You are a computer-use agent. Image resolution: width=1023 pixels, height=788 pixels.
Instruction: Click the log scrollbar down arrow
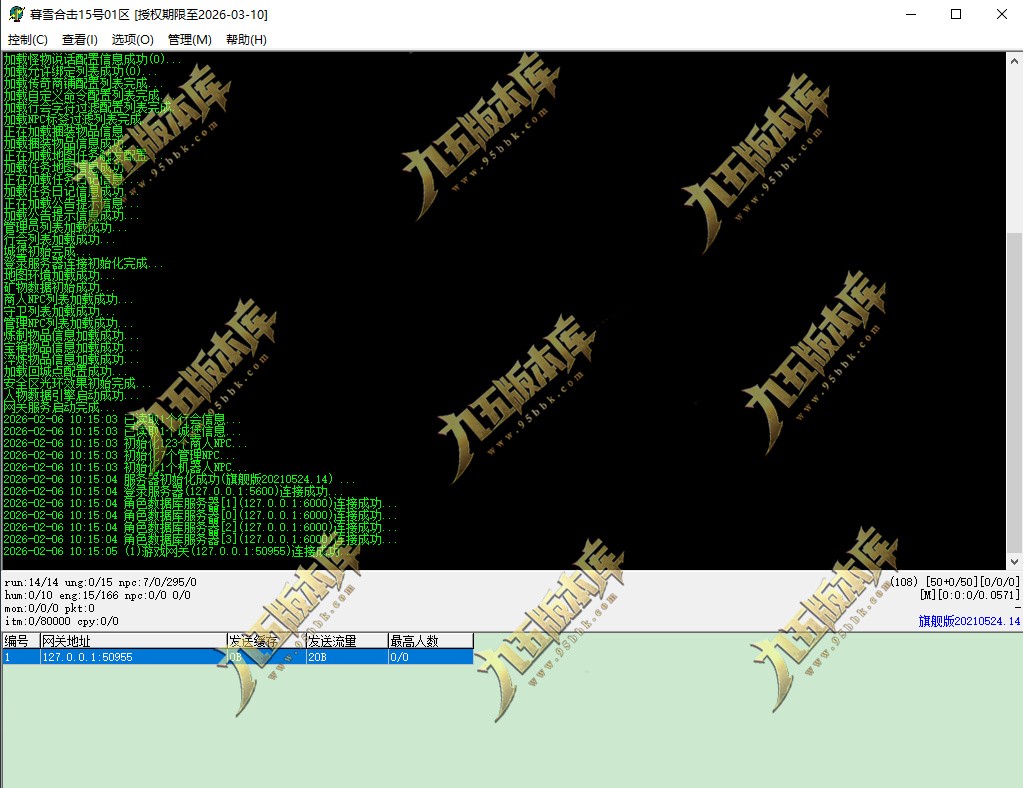click(x=1014, y=561)
